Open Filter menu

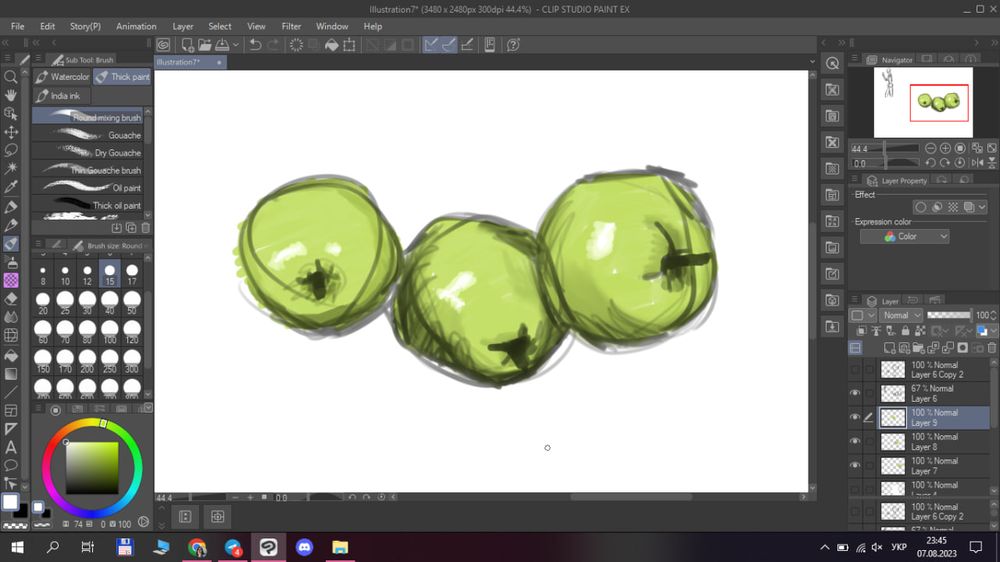(291, 26)
